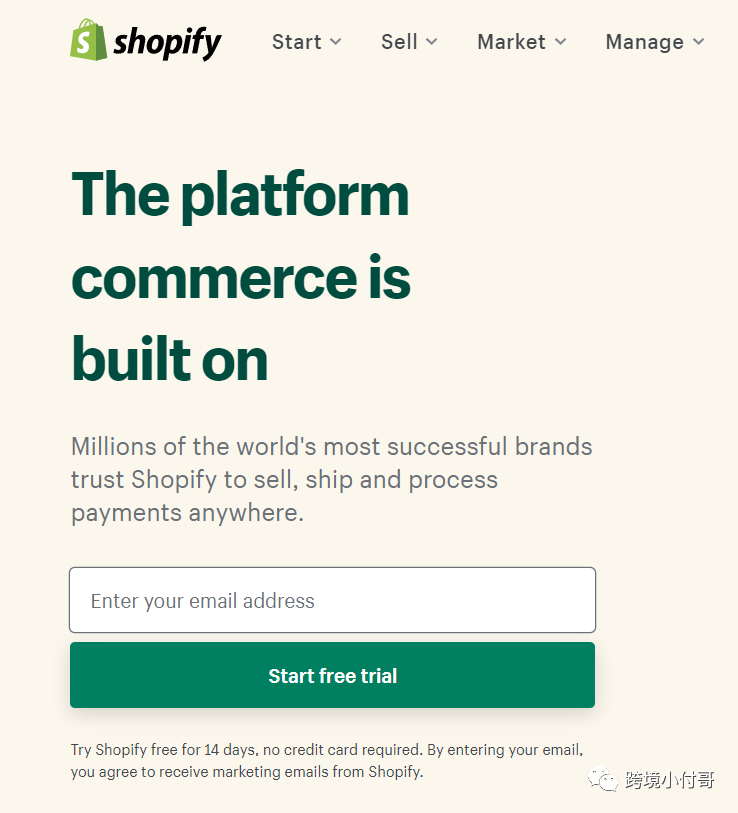This screenshot has height=813, width=738.
Task: Open the Manage navigation menu
Action: [644, 42]
